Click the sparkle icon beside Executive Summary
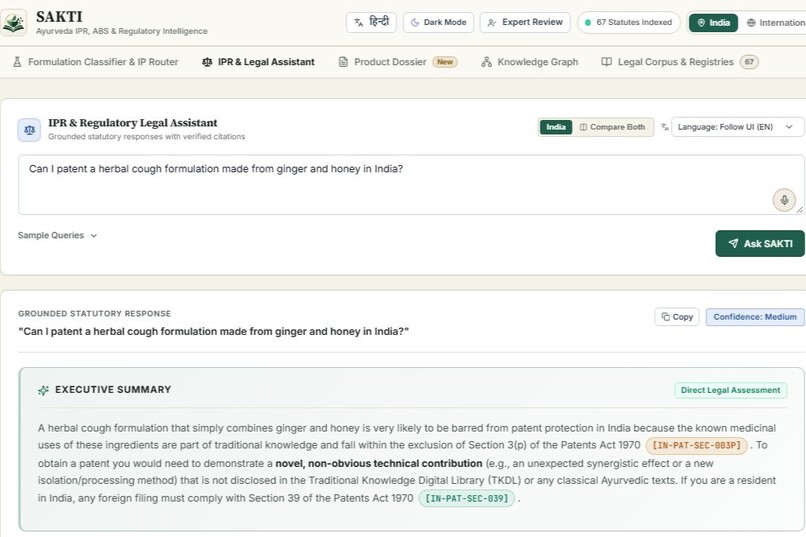The width and height of the screenshot is (806, 537). (x=43, y=390)
